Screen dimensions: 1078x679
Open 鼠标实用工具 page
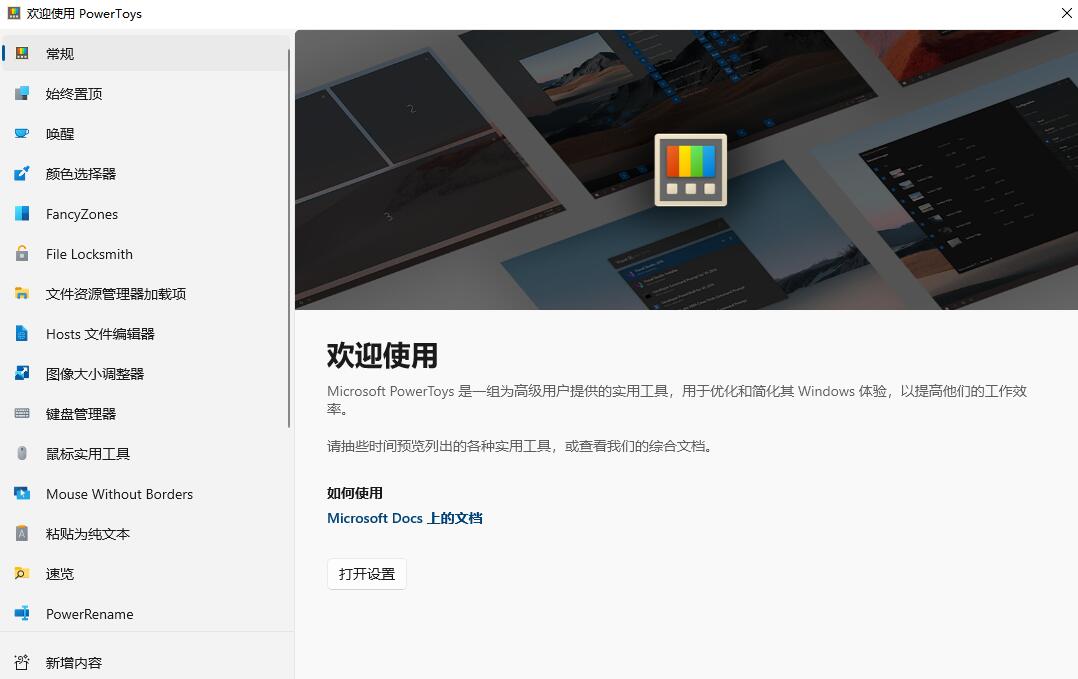145,454
